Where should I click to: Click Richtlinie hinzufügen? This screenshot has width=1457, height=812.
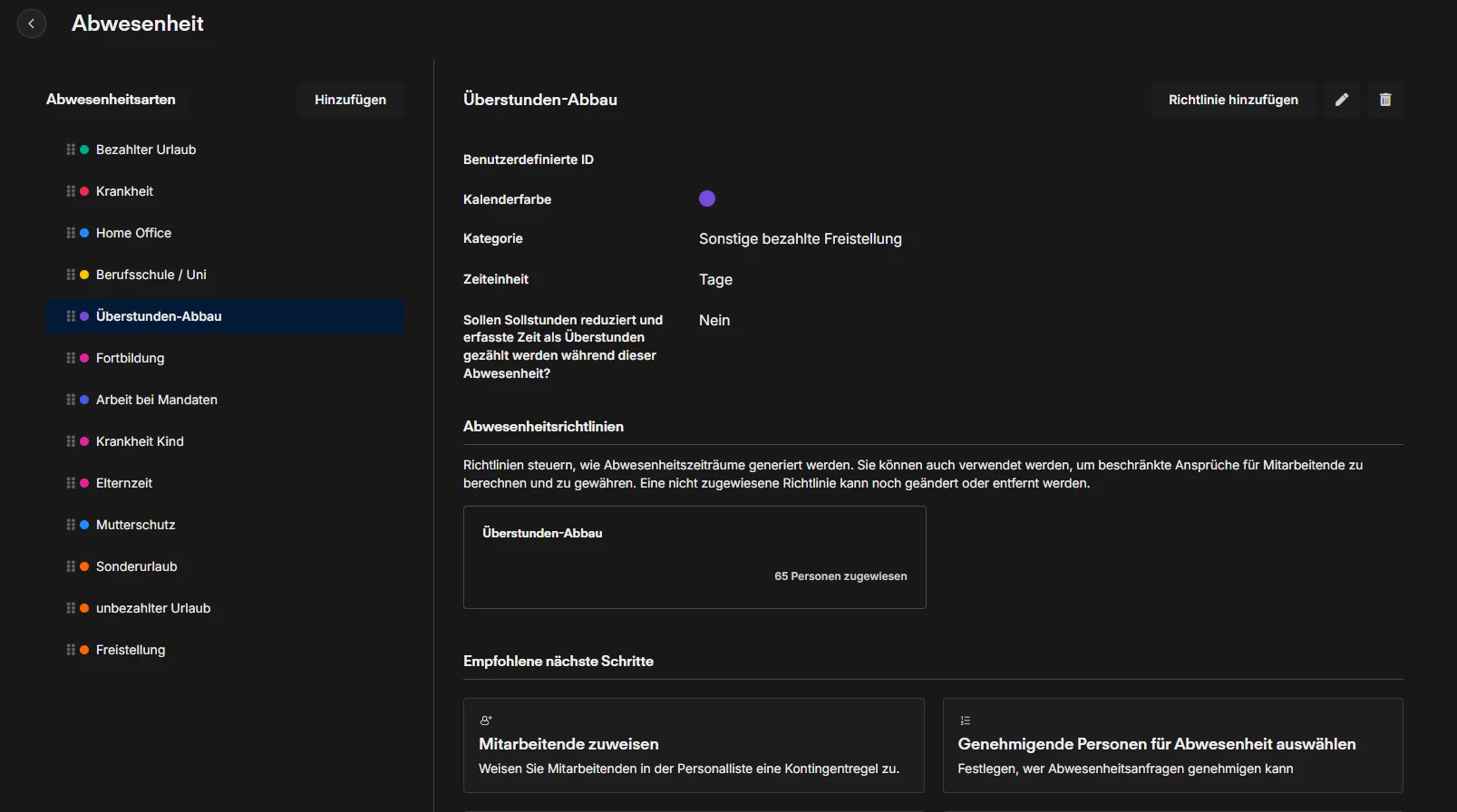point(1233,100)
